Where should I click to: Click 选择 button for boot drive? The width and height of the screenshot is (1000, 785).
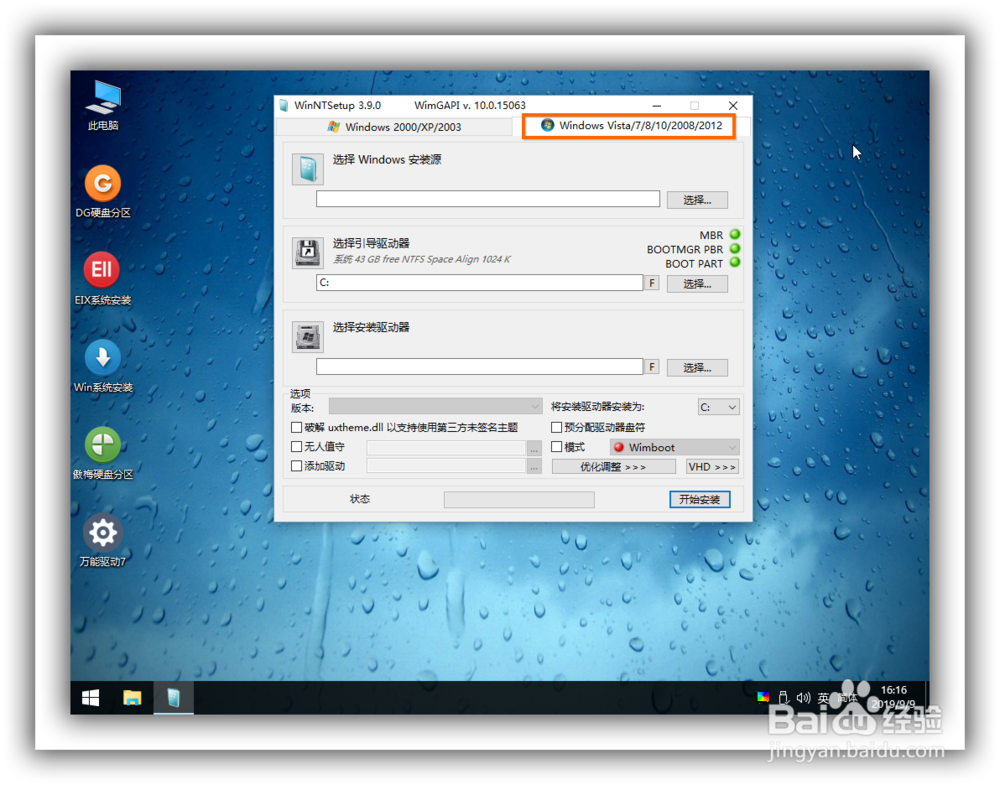(697, 284)
